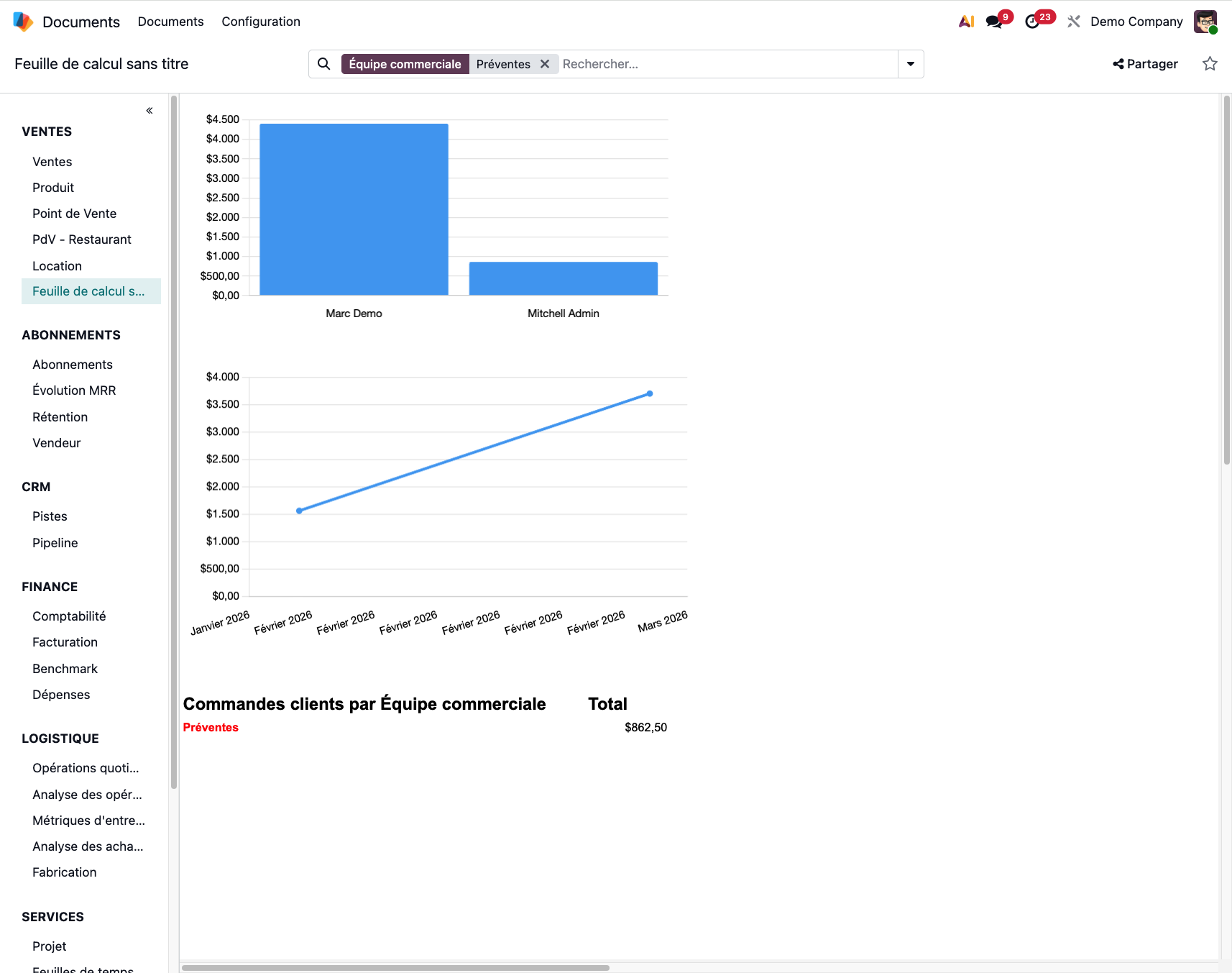This screenshot has width=1232, height=973.
Task: Open the user avatar menu
Action: pyautogui.click(x=1205, y=22)
